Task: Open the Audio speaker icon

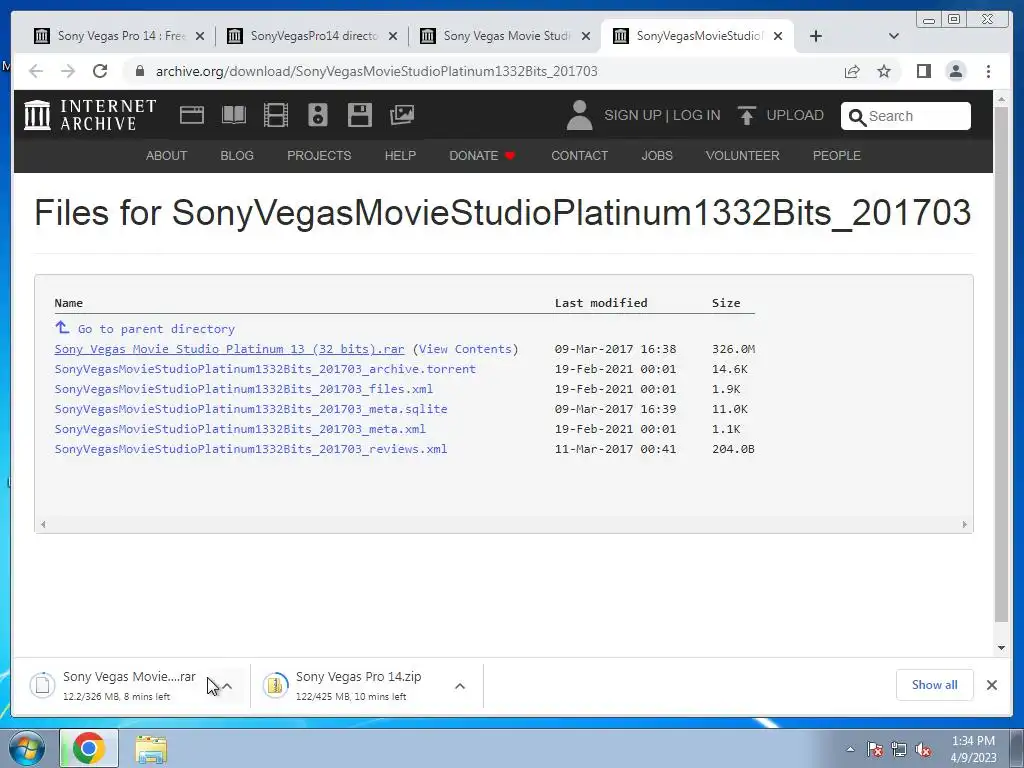Action: pos(317,115)
